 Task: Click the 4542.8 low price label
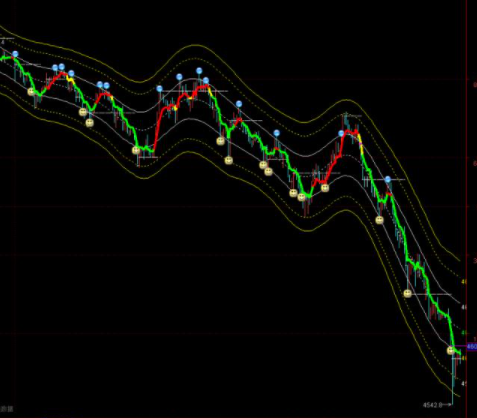click(x=432, y=405)
